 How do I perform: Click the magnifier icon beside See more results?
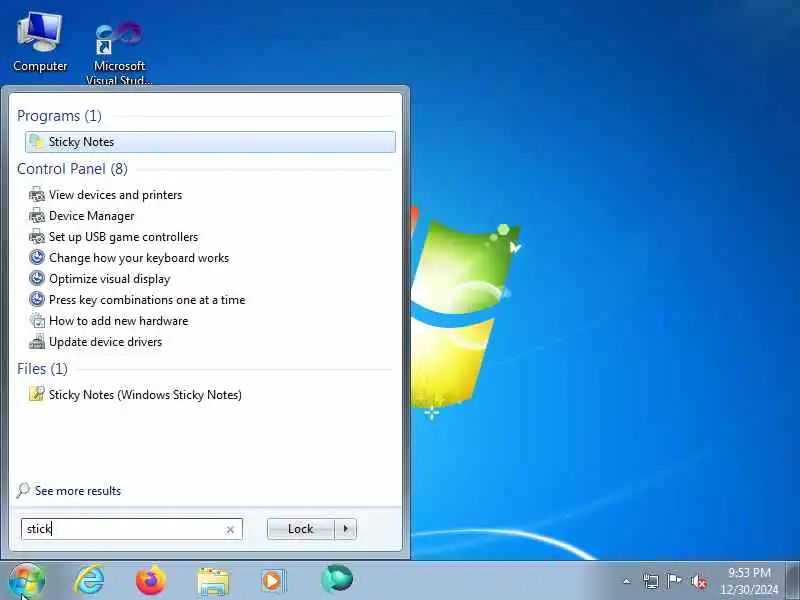tap(23, 490)
